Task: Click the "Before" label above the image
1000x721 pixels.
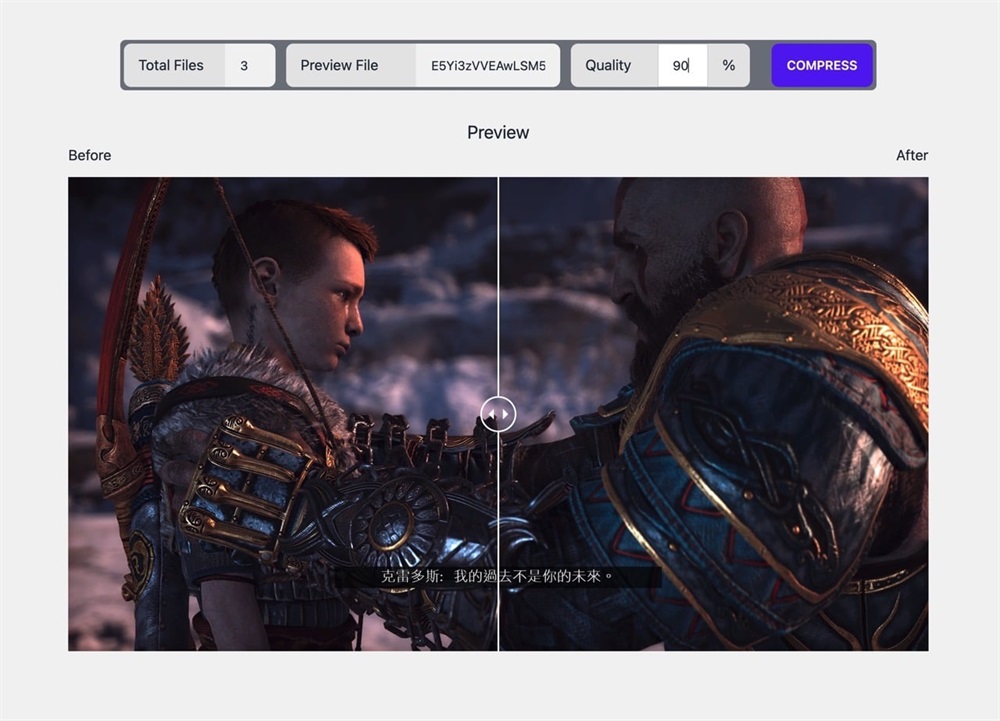Action: pos(90,155)
